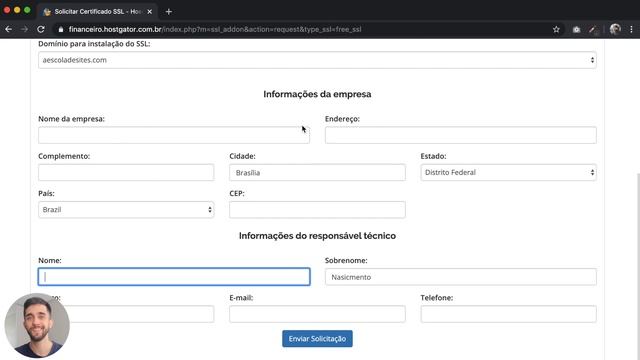Focus the Nome field of responsável técnico
The width and height of the screenshot is (640, 360).
[x=174, y=277]
